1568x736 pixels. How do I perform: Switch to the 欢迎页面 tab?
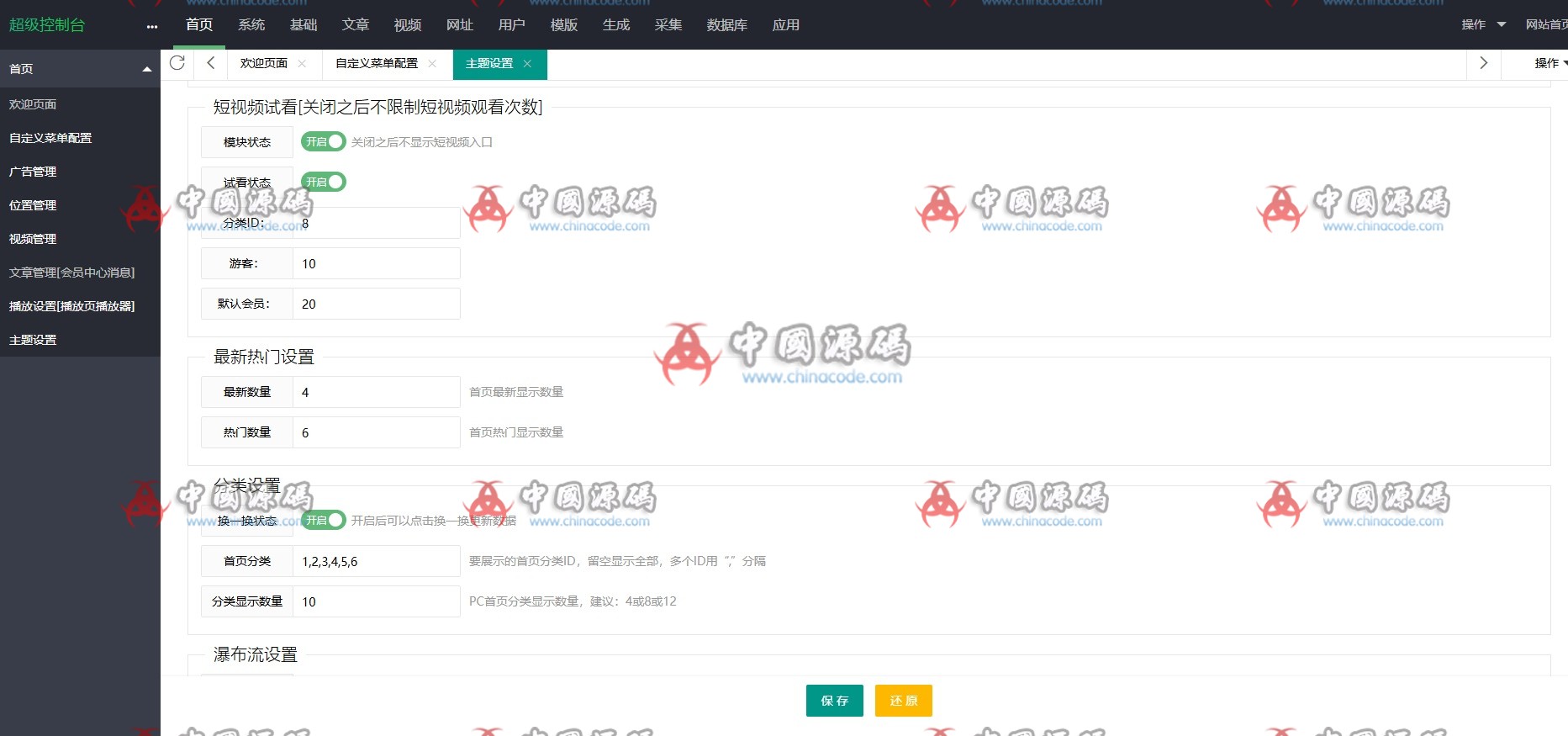[264, 63]
